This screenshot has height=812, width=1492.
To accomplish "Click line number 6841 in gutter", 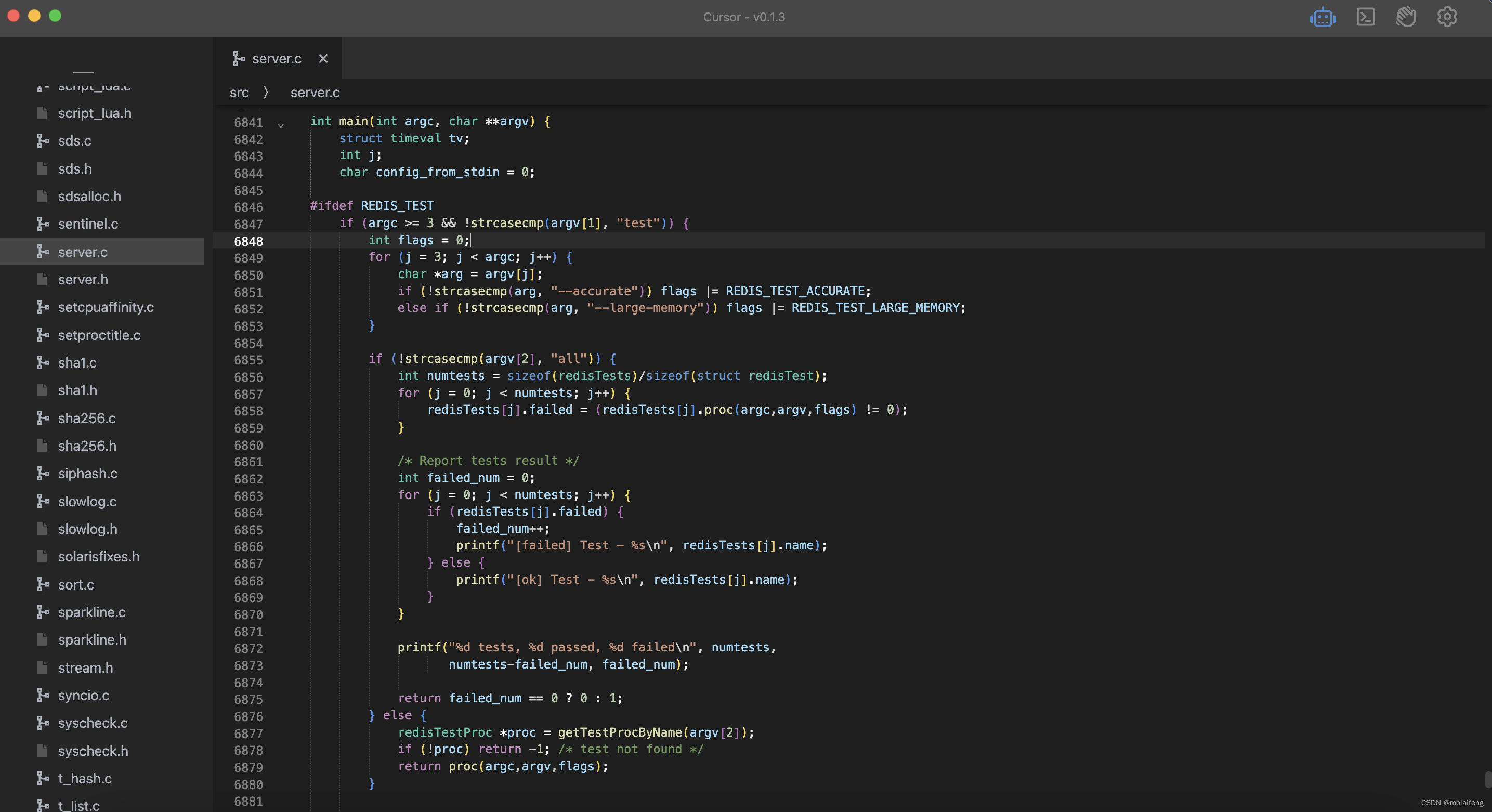I will (x=248, y=122).
